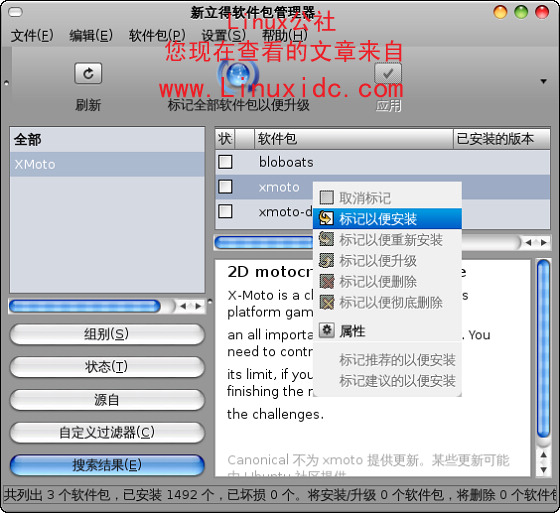Open the 软件包(P) menu
Viewport: 560px width, 513px height.
pyautogui.click(x=157, y=35)
